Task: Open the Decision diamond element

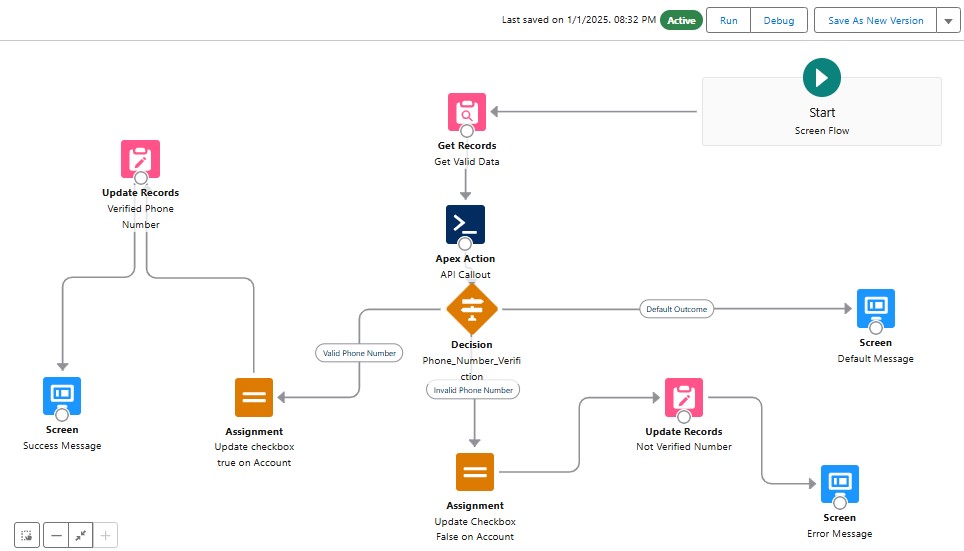Action: (x=471, y=309)
